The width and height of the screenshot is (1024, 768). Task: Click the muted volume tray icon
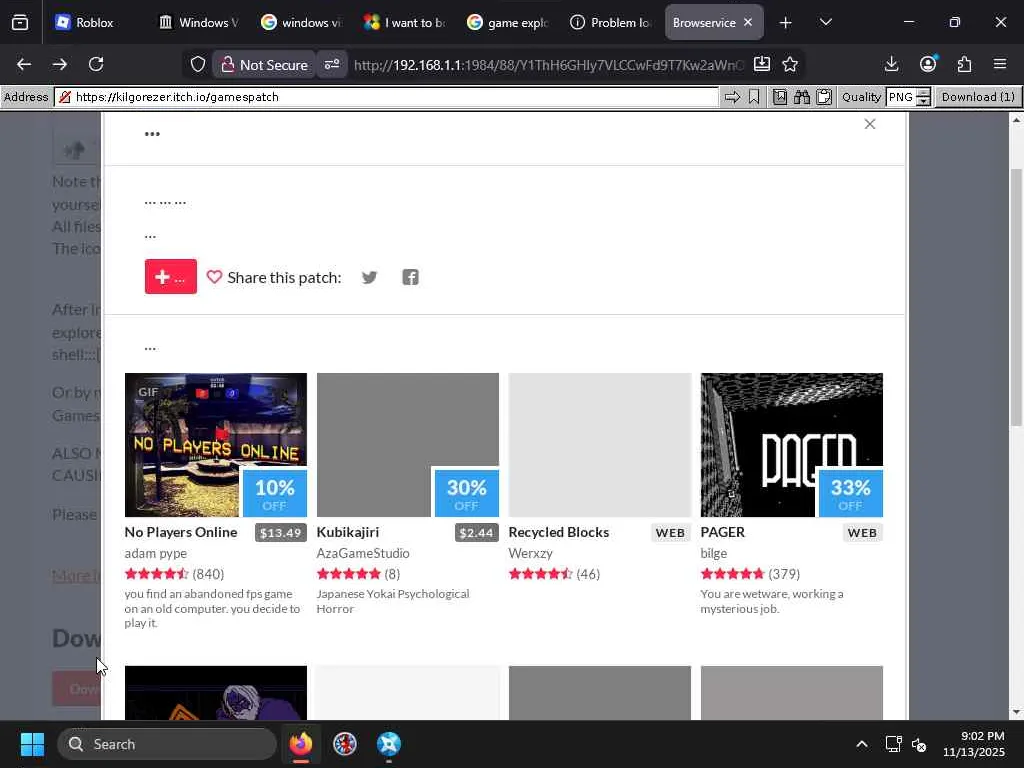[919, 744]
